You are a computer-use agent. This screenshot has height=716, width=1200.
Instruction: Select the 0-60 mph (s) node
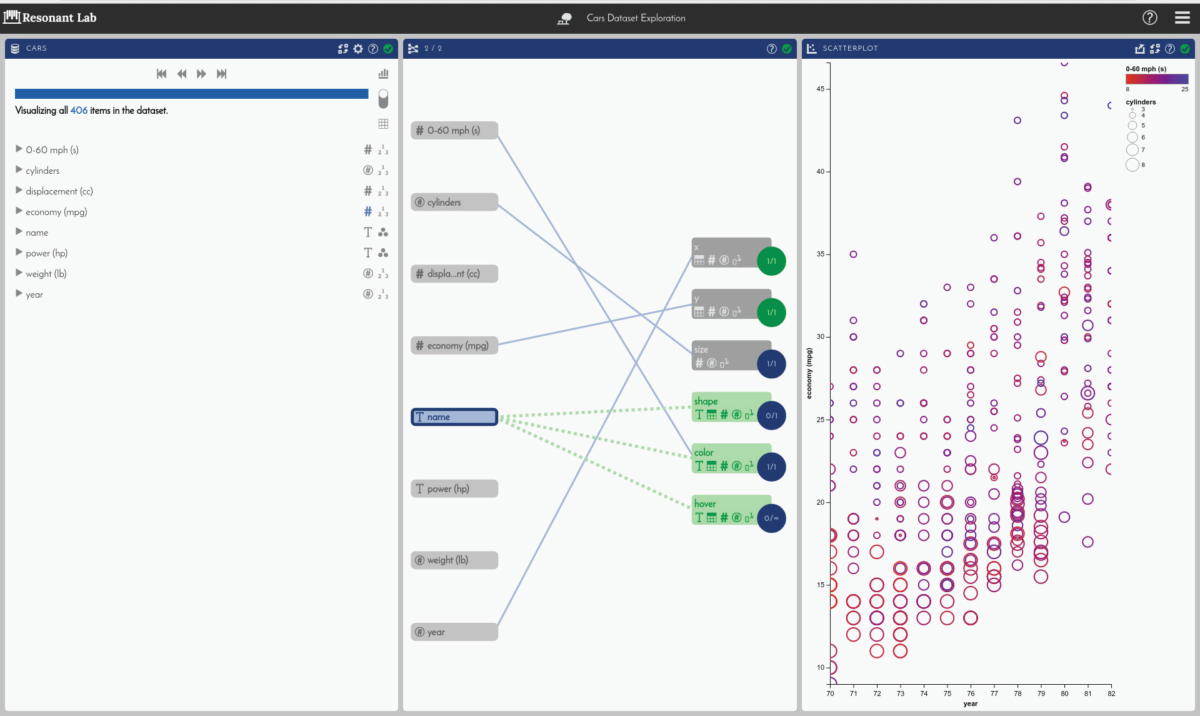coord(454,130)
